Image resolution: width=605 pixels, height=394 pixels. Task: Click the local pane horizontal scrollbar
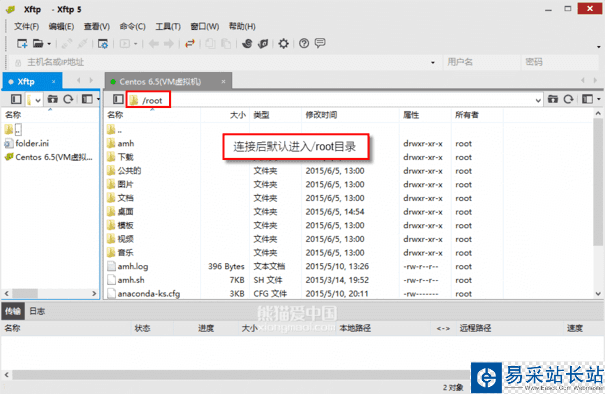[x=25, y=294]
